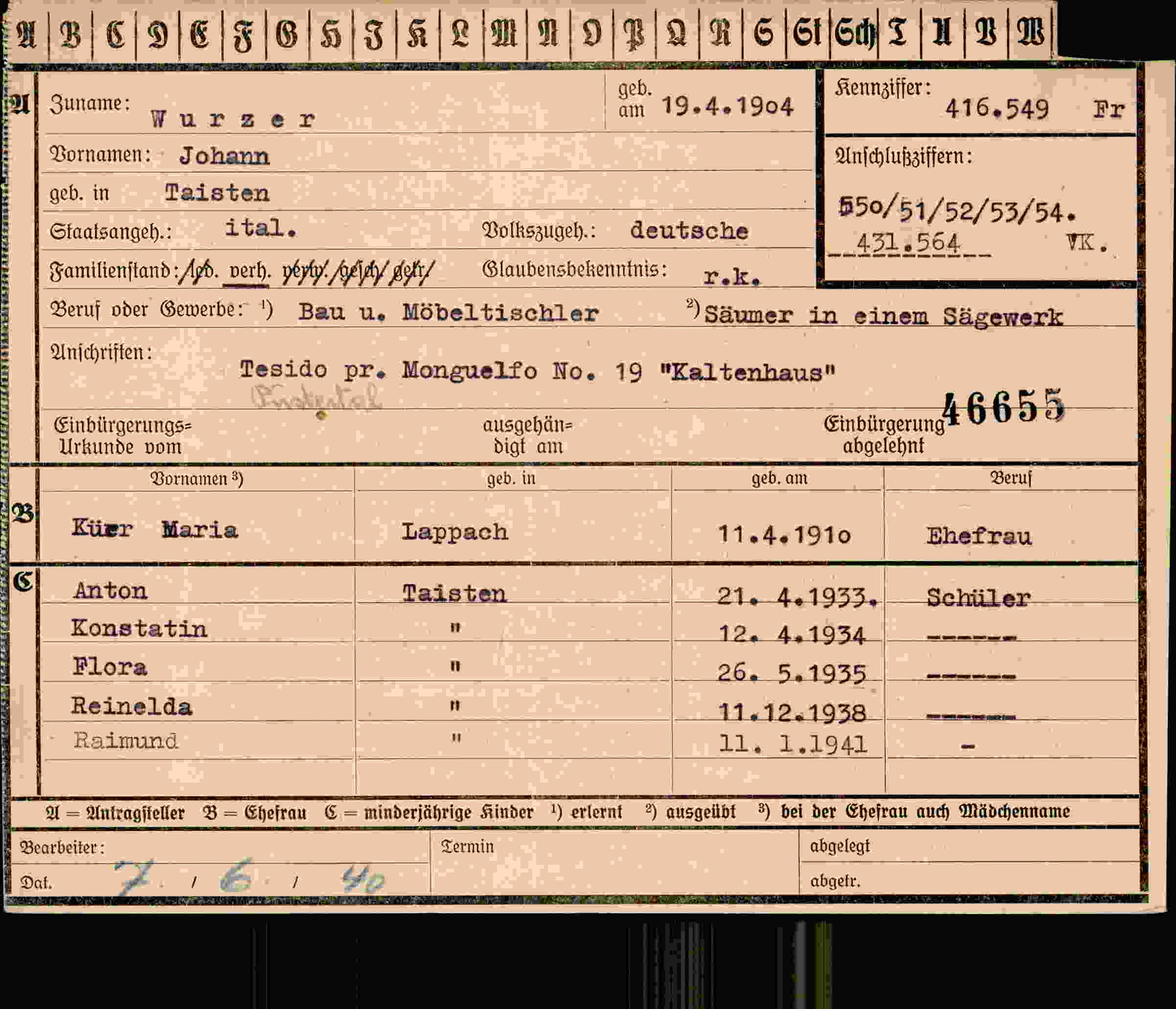This screenshot has width=1176, height=1009.
Task: Click 'abgetr.' field label
Action: pyautogui.click(x=835, y=881)
